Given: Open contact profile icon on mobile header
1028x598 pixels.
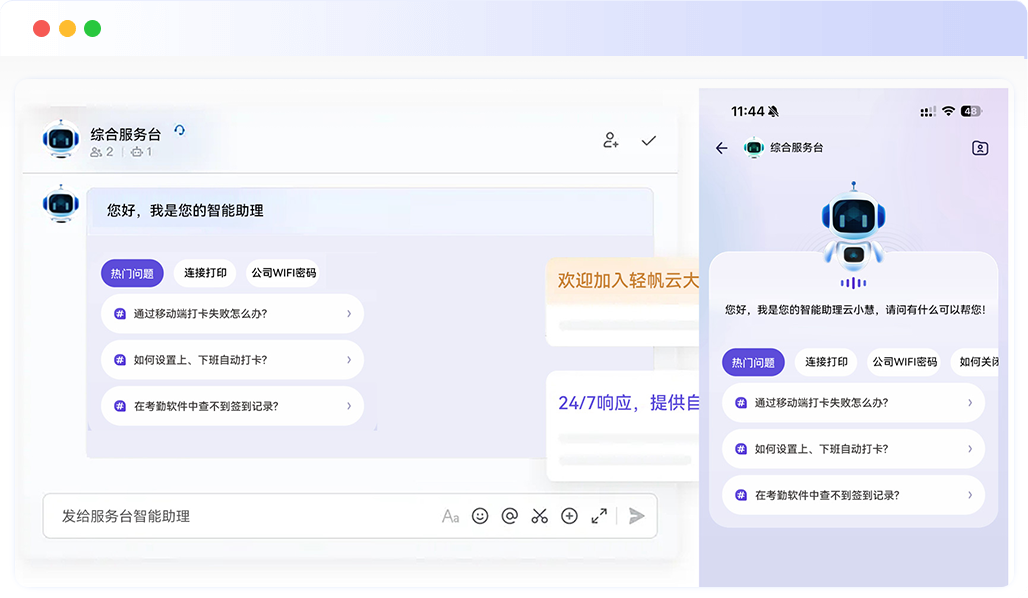Looking at the screenshot, I should click(980, 148).
